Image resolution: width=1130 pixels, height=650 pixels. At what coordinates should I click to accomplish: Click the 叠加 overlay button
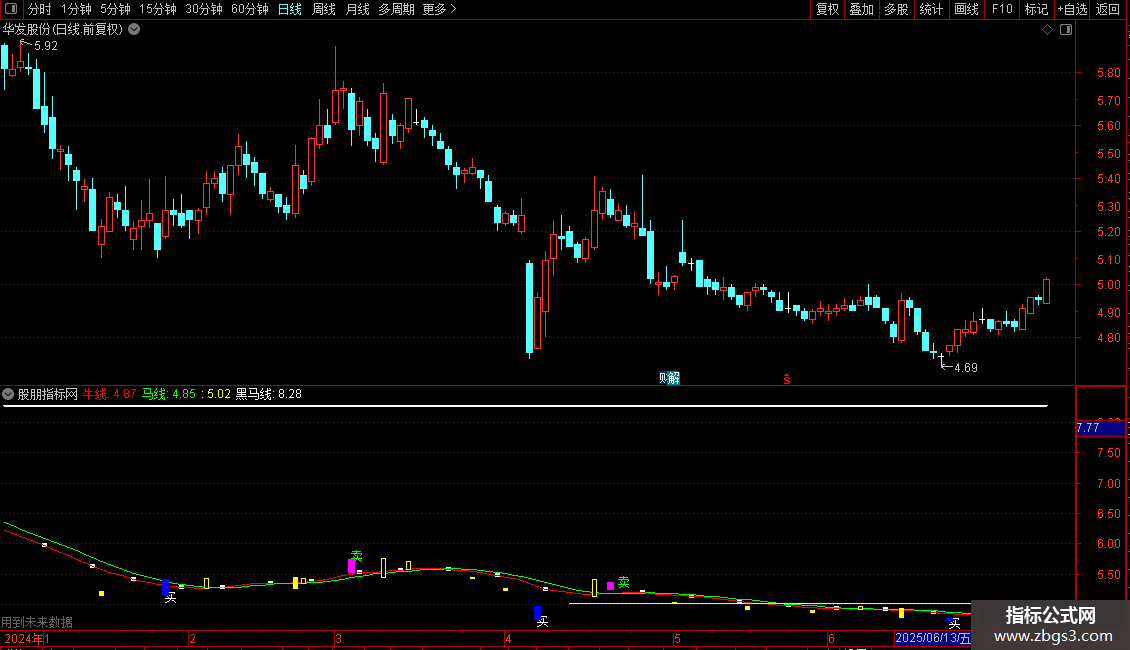pyautogui.click(x=861, y=9)
